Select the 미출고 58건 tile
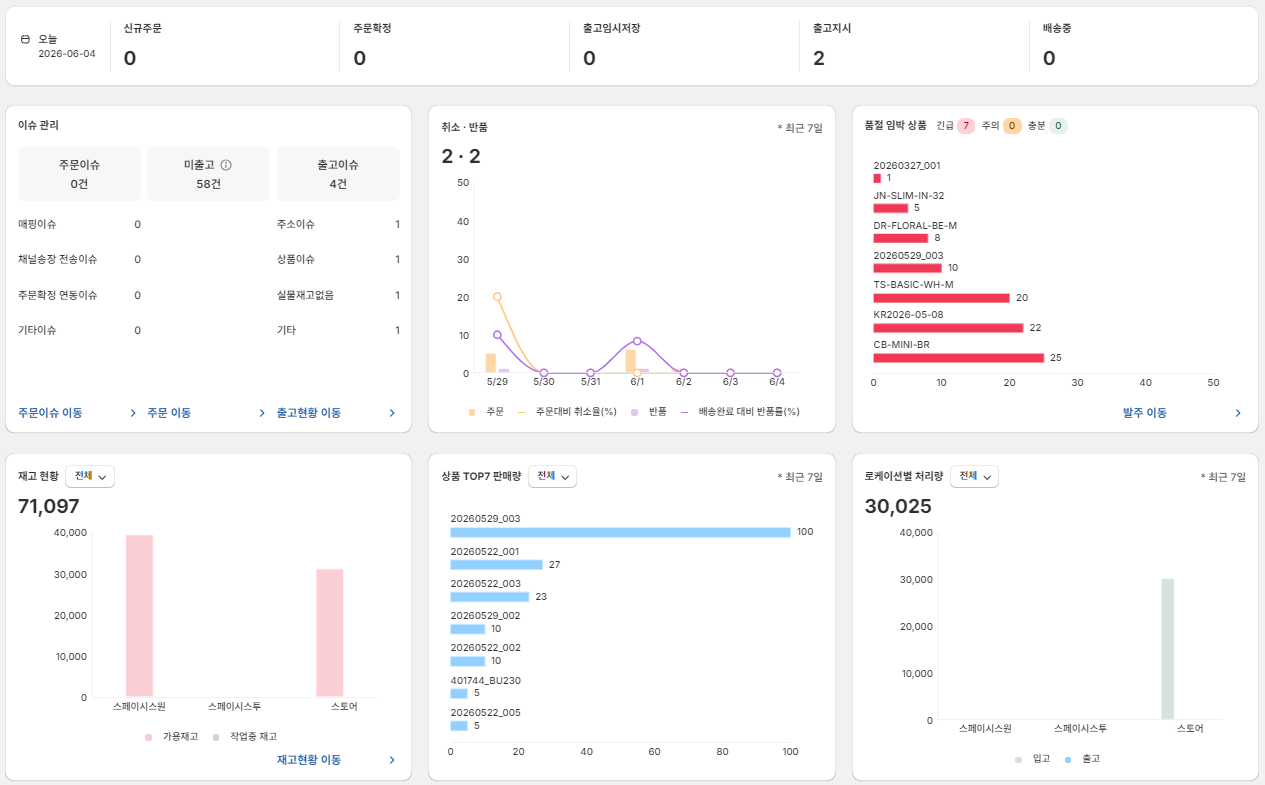This screenshot has height=785, width=1265. click(209, 174)
